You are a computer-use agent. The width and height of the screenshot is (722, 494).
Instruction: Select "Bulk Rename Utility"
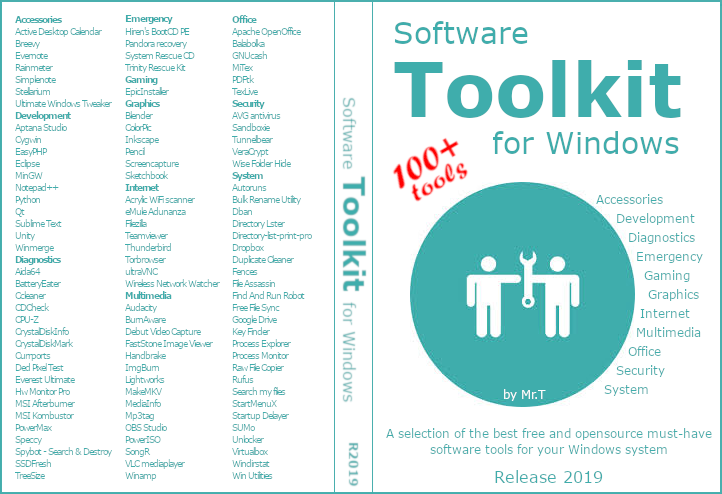coord(267,200)
